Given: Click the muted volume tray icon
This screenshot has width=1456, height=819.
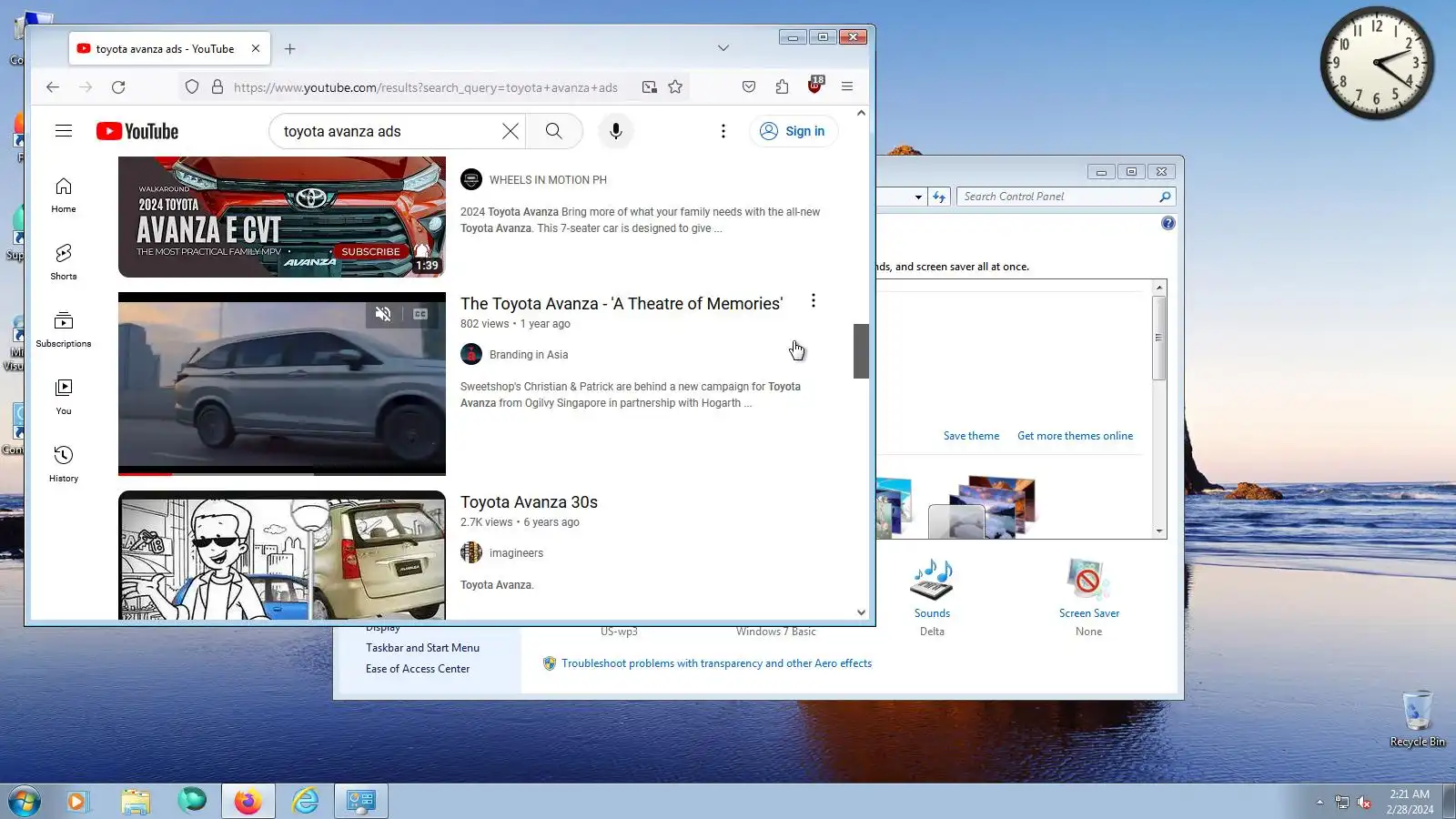Looking at the screenshot, I should coord(1364,802).
